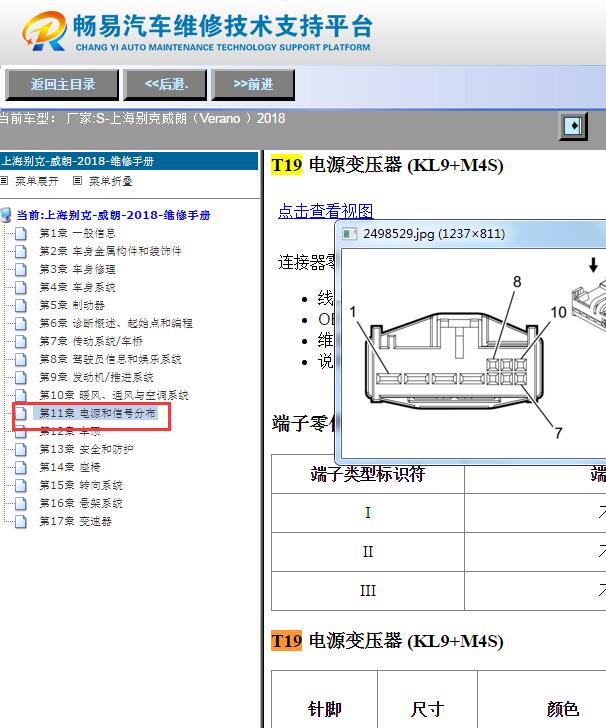Screen dimensions: 606x728
Task: Open chapter 第16章 悬架系统
Action: coord(81,504)
